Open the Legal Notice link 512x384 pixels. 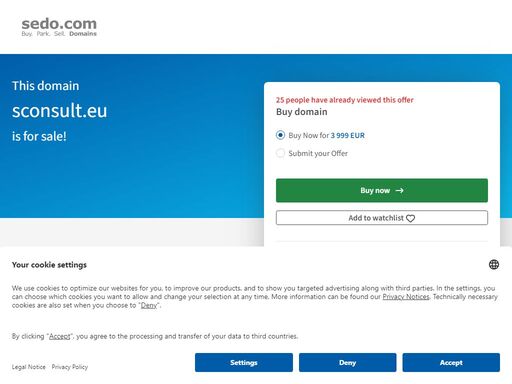(x=29, y=367)
